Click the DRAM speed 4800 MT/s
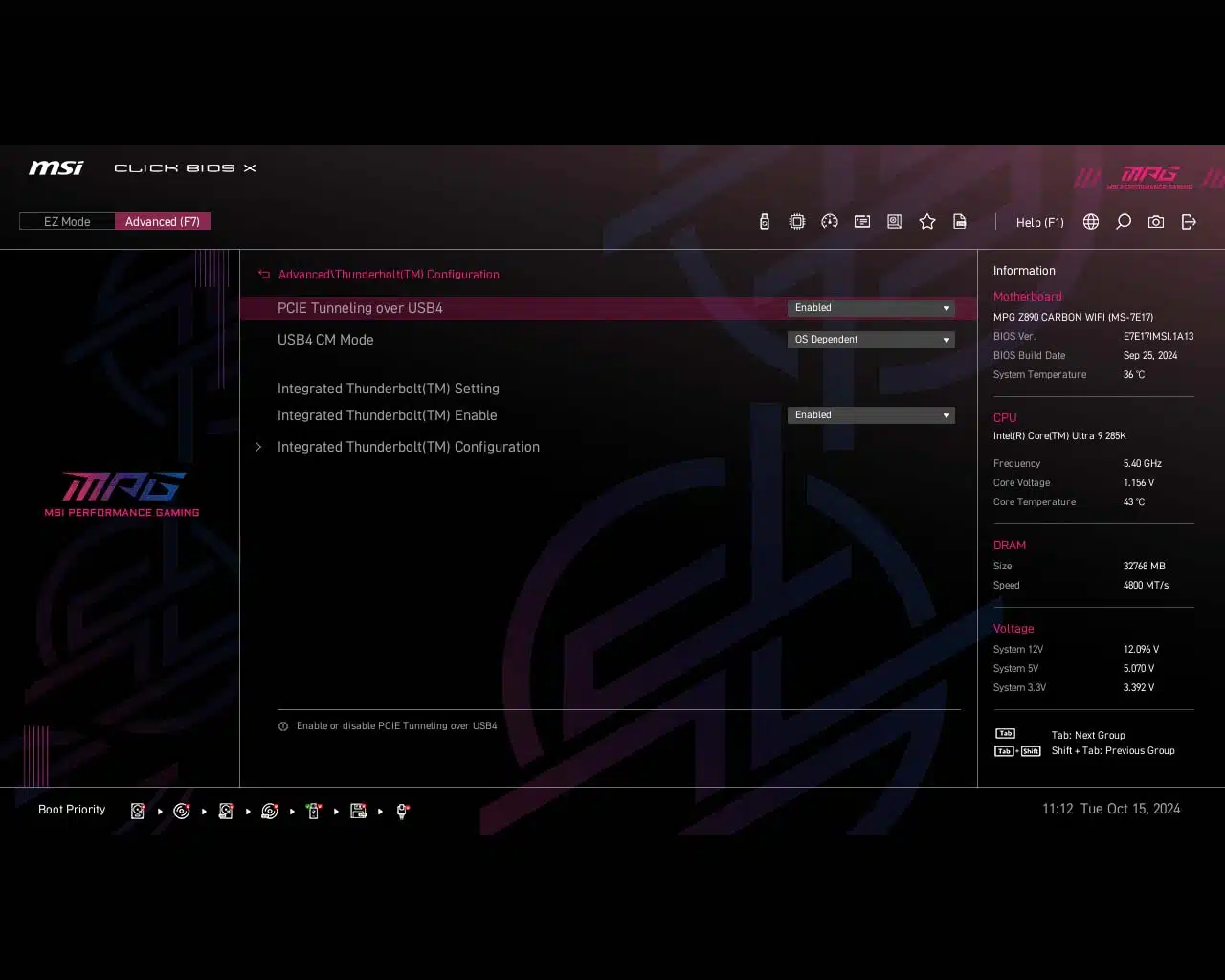Image resolution: width=1225 pixels, height=980 pixels. click(x=1146, y=586)
